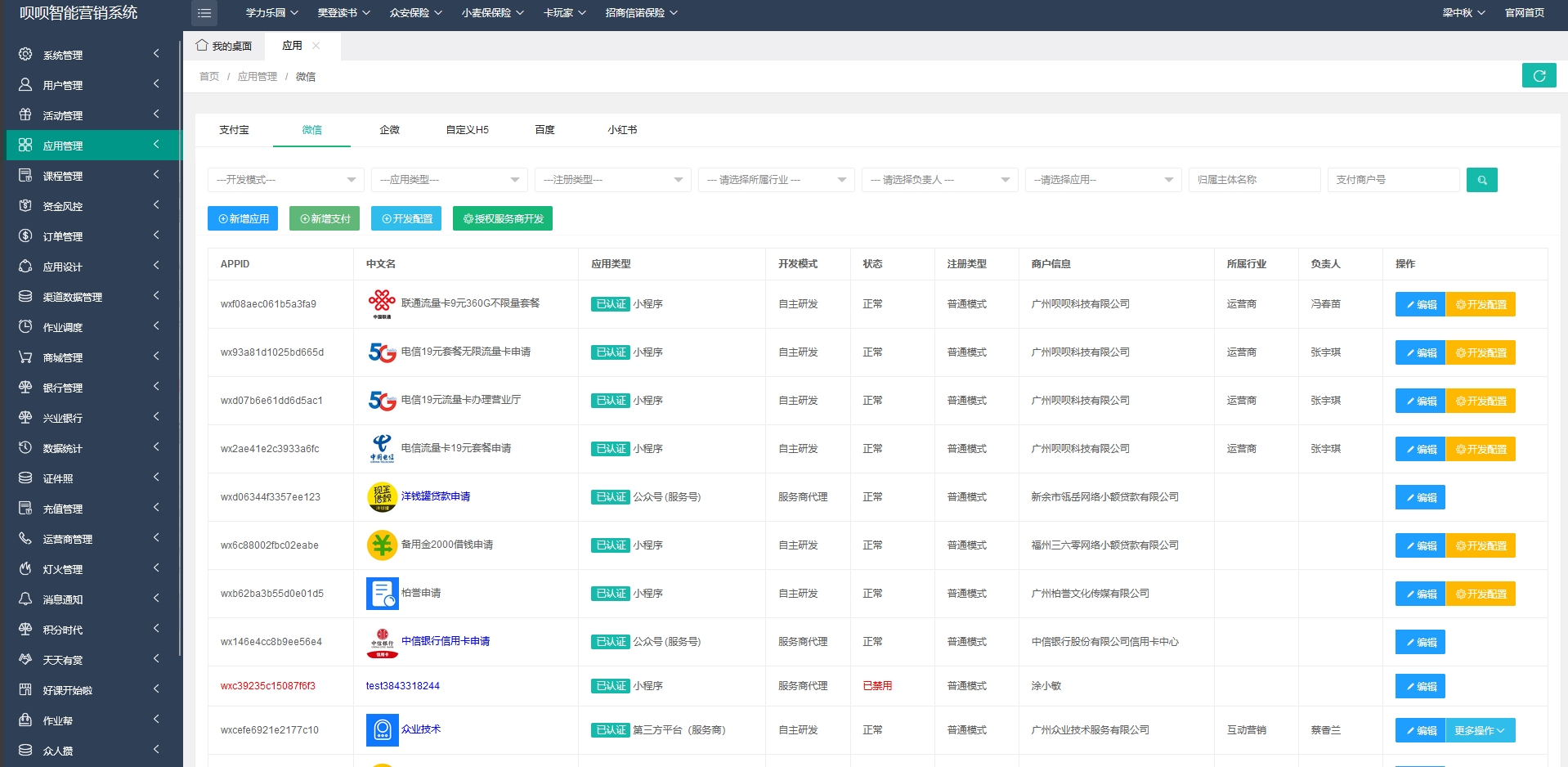This screenshot has height=767, width=1568.
Task: Open the 注册类型 dropdown filter
Action: click(613, 180)
